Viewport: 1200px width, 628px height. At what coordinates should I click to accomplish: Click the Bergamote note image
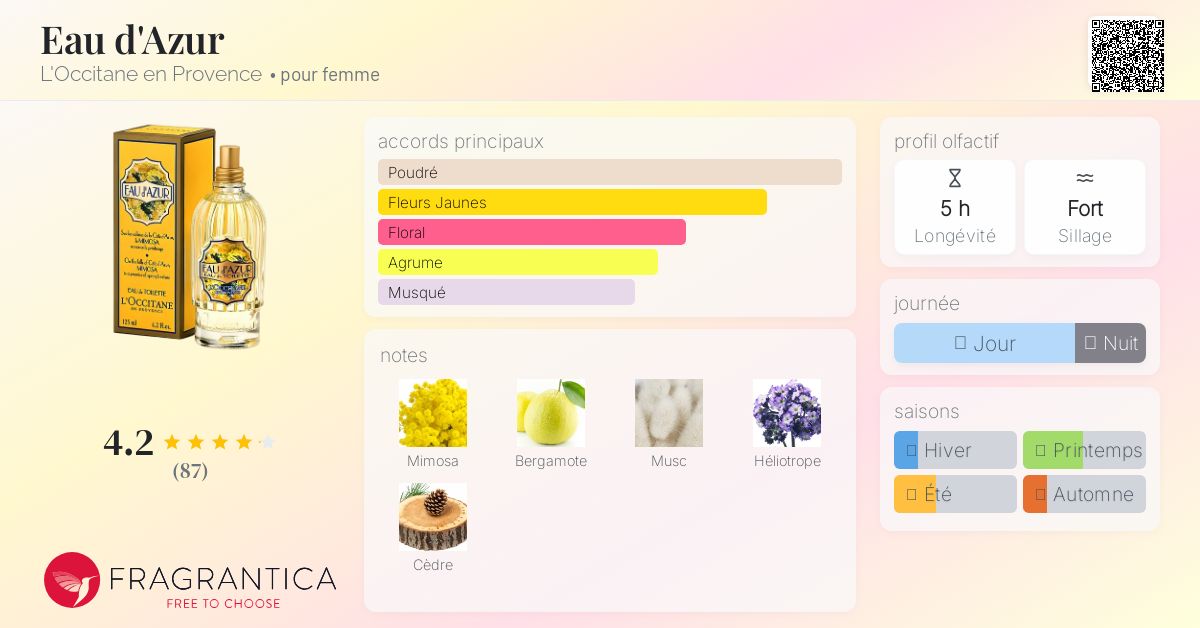(551, 413)
